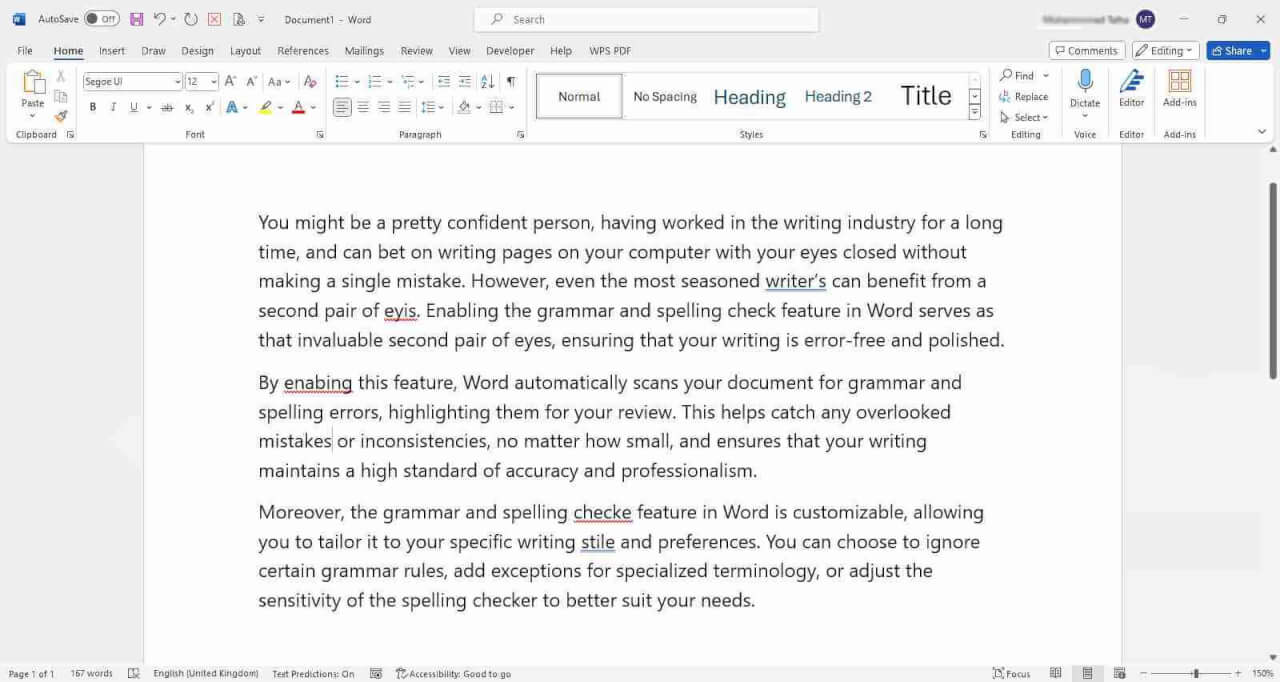Click the word count in the status bar

pyautogui.click(x=91, y=673)
